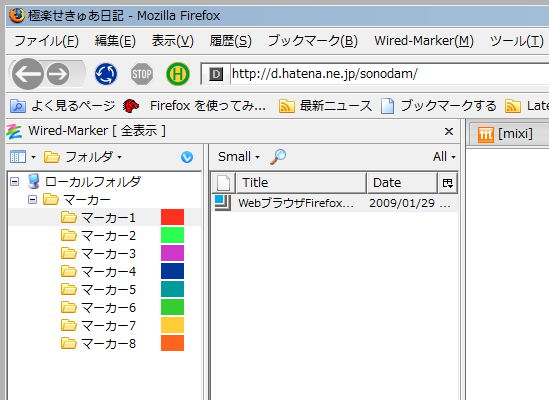Click the folder icon of マーカー5
Viewport: 549px width, 400px height.
(x=69, y=289)
